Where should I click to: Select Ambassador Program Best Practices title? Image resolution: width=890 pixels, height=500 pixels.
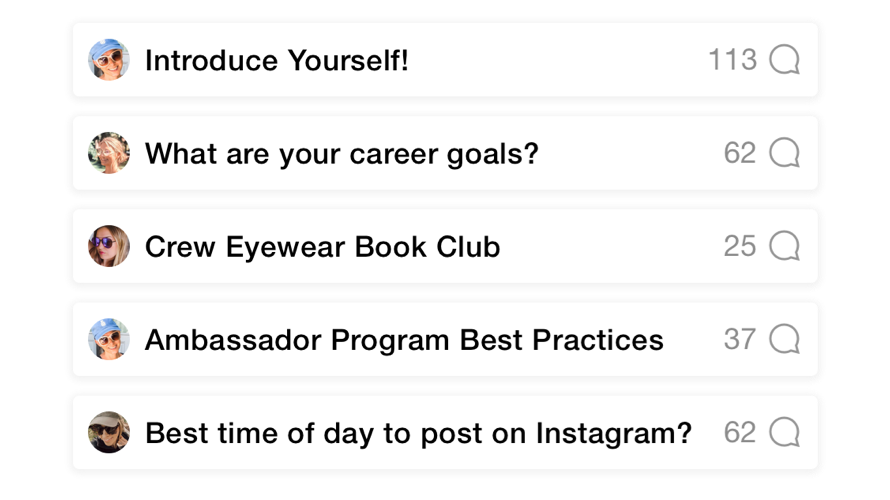(404, 340)
